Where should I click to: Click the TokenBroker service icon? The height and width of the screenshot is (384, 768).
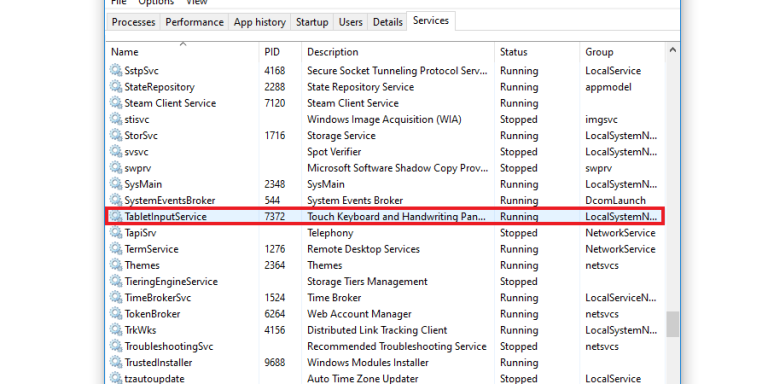pos(116,314)
